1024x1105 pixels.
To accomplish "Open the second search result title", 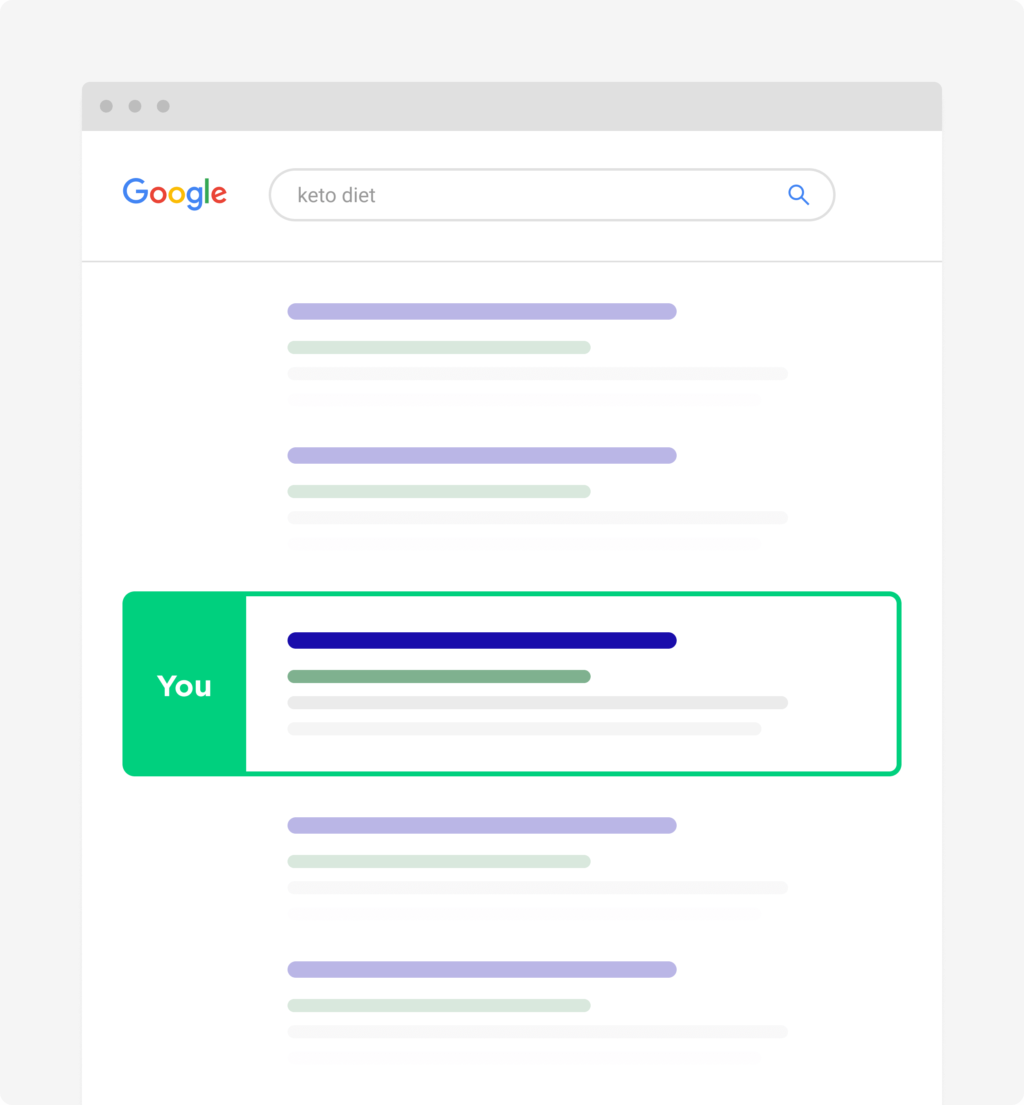I will 481,455.
